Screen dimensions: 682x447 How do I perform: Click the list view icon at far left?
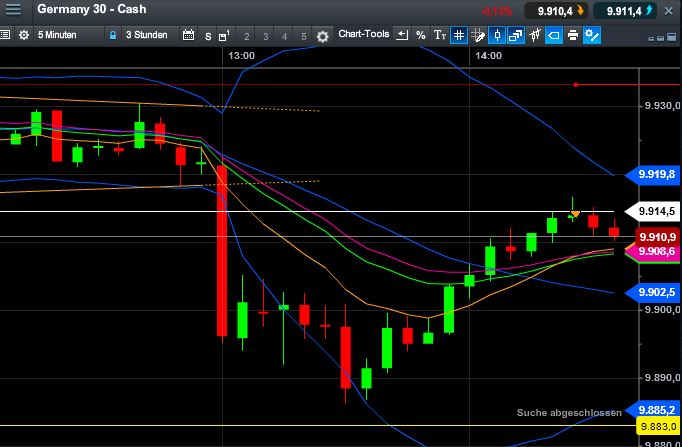(x=5, y=35)
